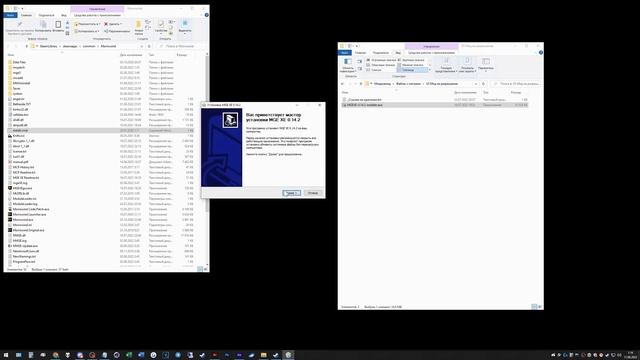Viewport: 640px width, 360px height.
Task: Open the Главная tab in left Explorer
Action: click(x=26, y=15)
